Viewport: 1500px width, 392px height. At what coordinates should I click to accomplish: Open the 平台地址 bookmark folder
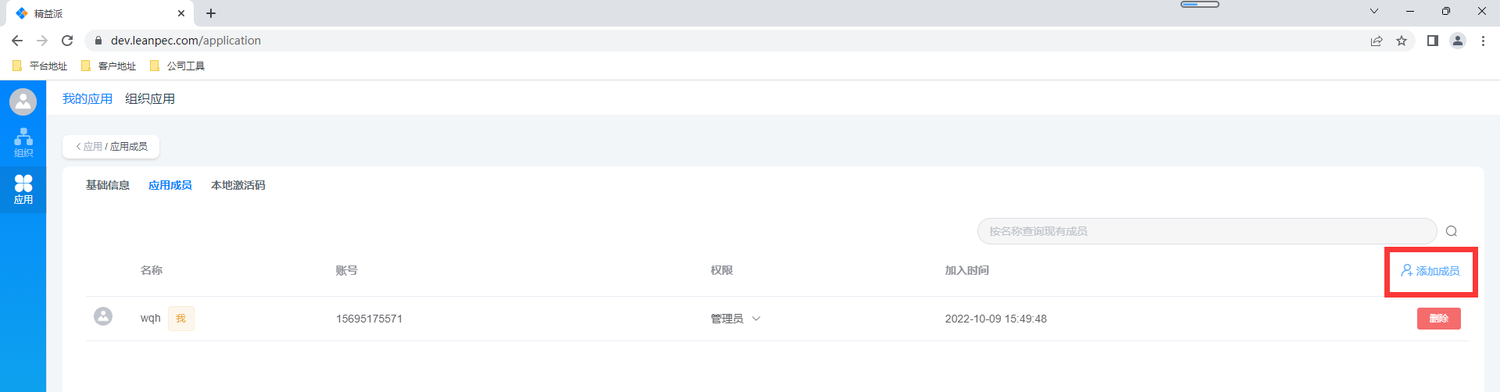40,66
